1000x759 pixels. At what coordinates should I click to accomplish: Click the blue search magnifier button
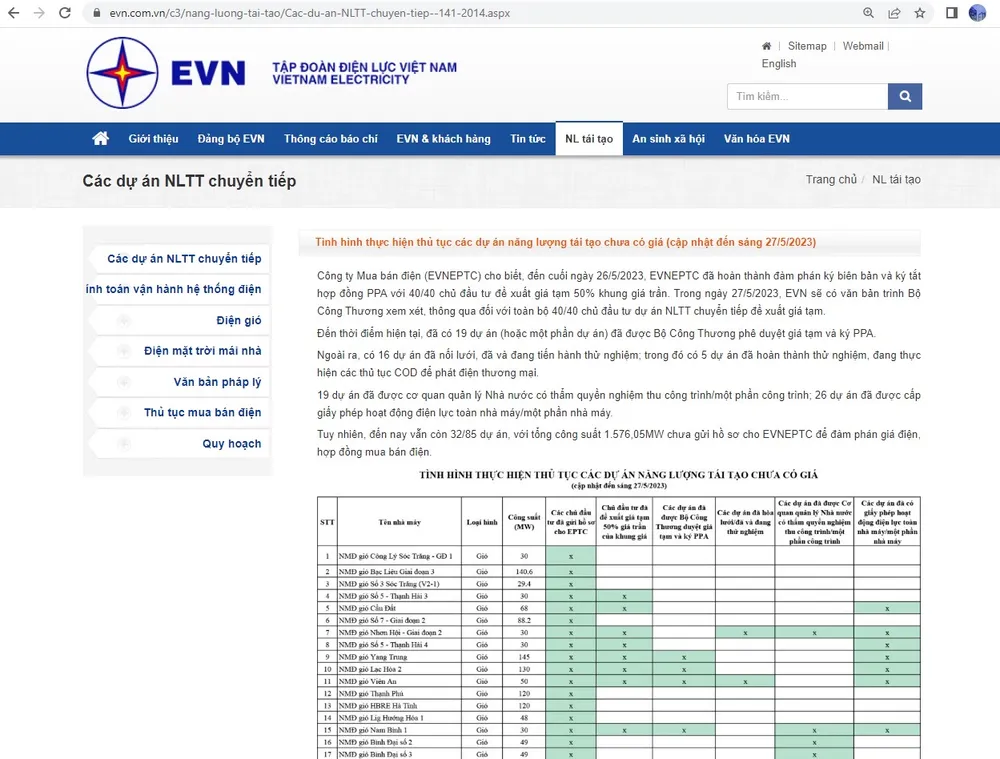tap(905, 96)
